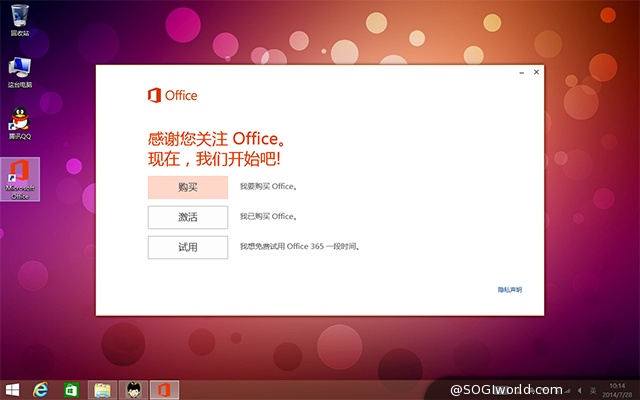Click the heading line "现在，我们开始吧!"
Viewport: 640px width, 400px height.
[x=214, y=159]
